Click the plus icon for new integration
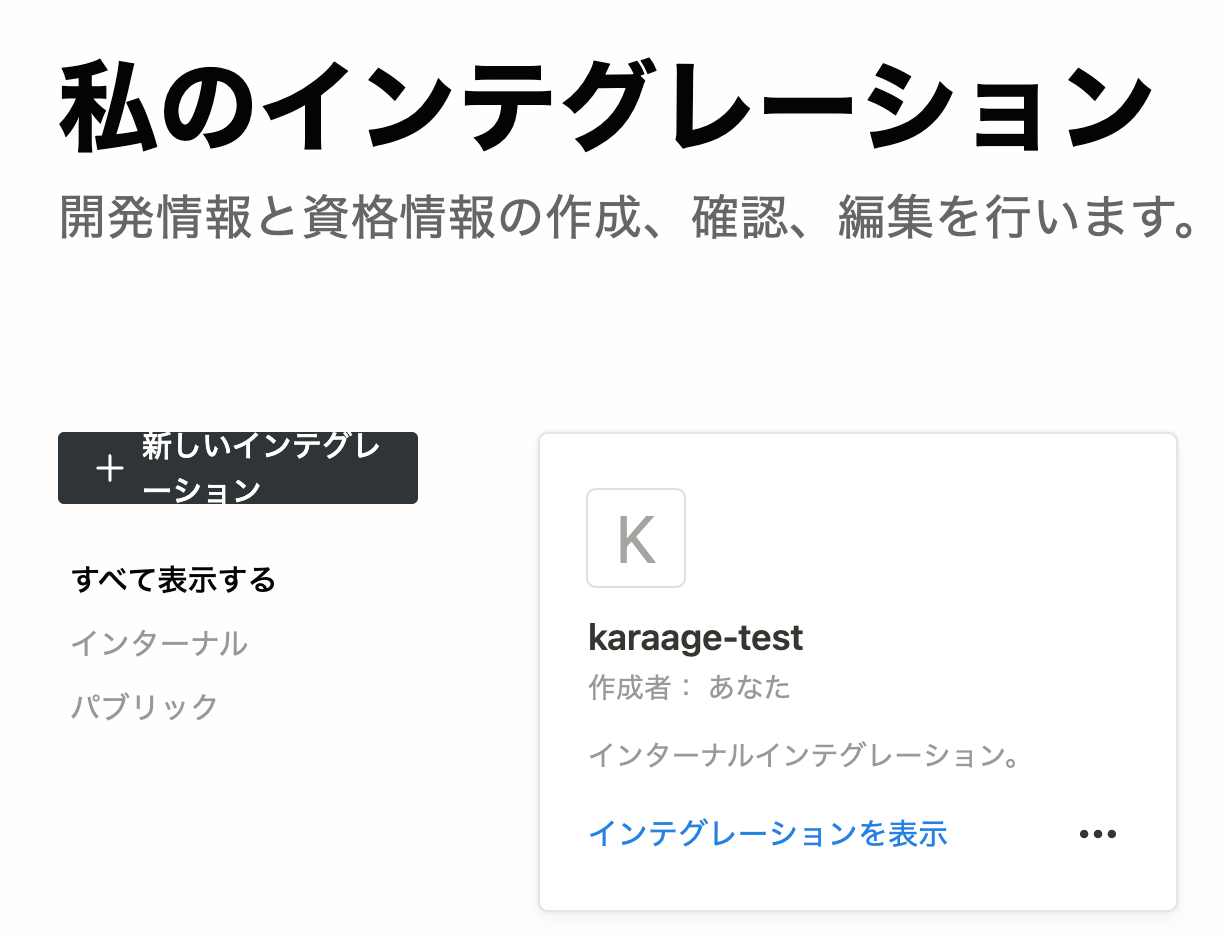 [109, 468]
